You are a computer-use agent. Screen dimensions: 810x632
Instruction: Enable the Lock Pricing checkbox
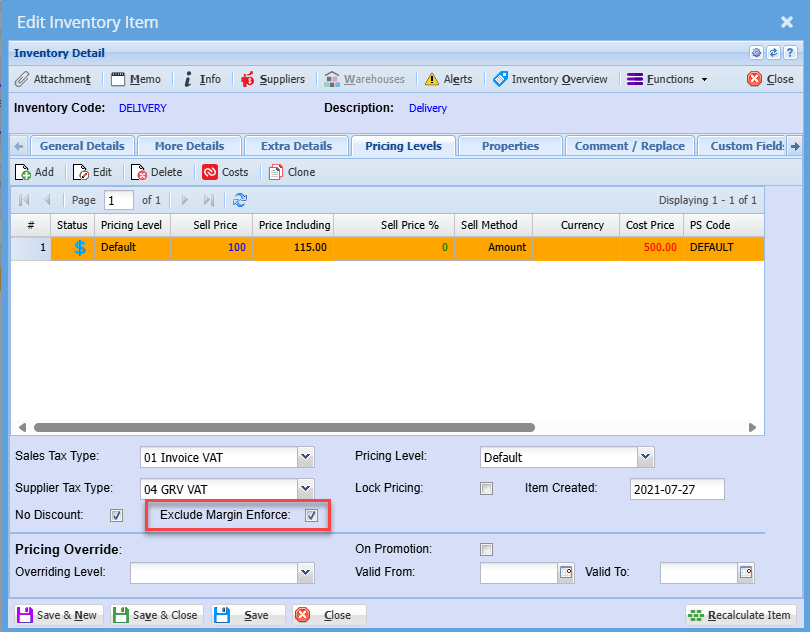click(487, 489)
